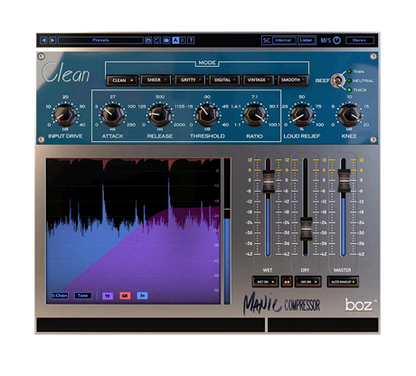The height and width of the screenshot is (376, 416).
Task: Click the WET fader label
Action: (x=268, y=270)
